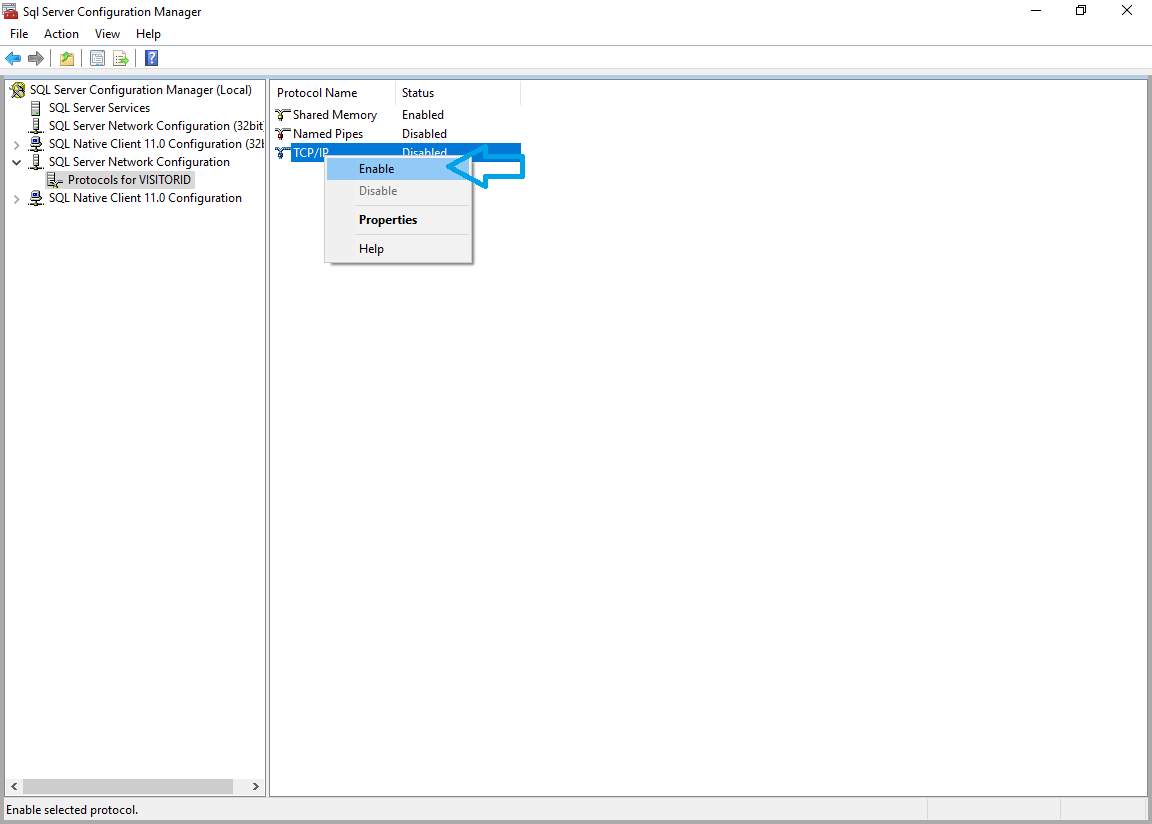Sort by the Protocol Name column header
1152x824 pixels.
click(317, 93)
